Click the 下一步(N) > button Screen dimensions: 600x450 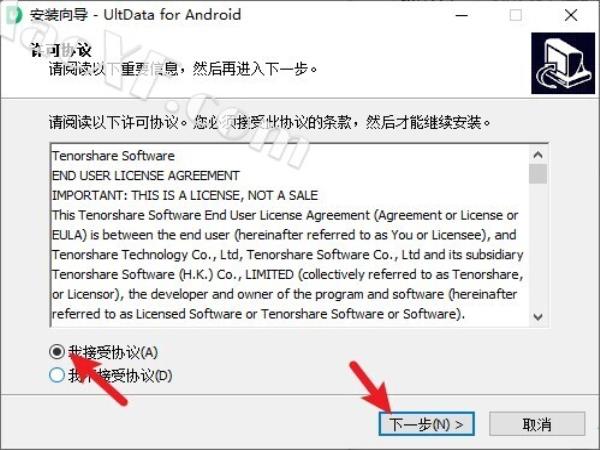click(x=427, y=424)
